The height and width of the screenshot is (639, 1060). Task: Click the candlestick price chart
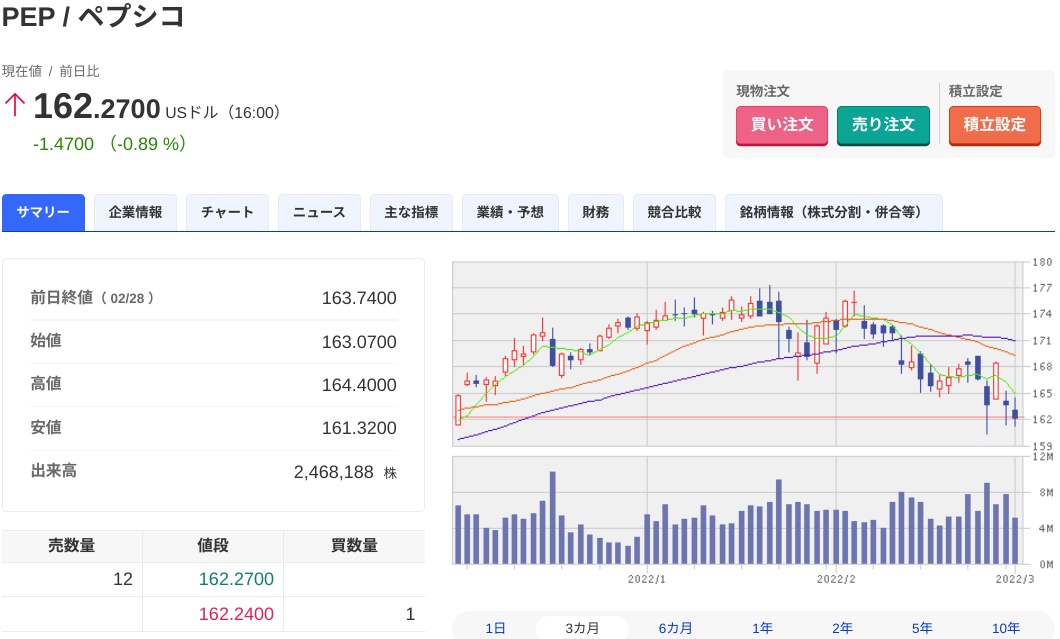click(739, 354)
